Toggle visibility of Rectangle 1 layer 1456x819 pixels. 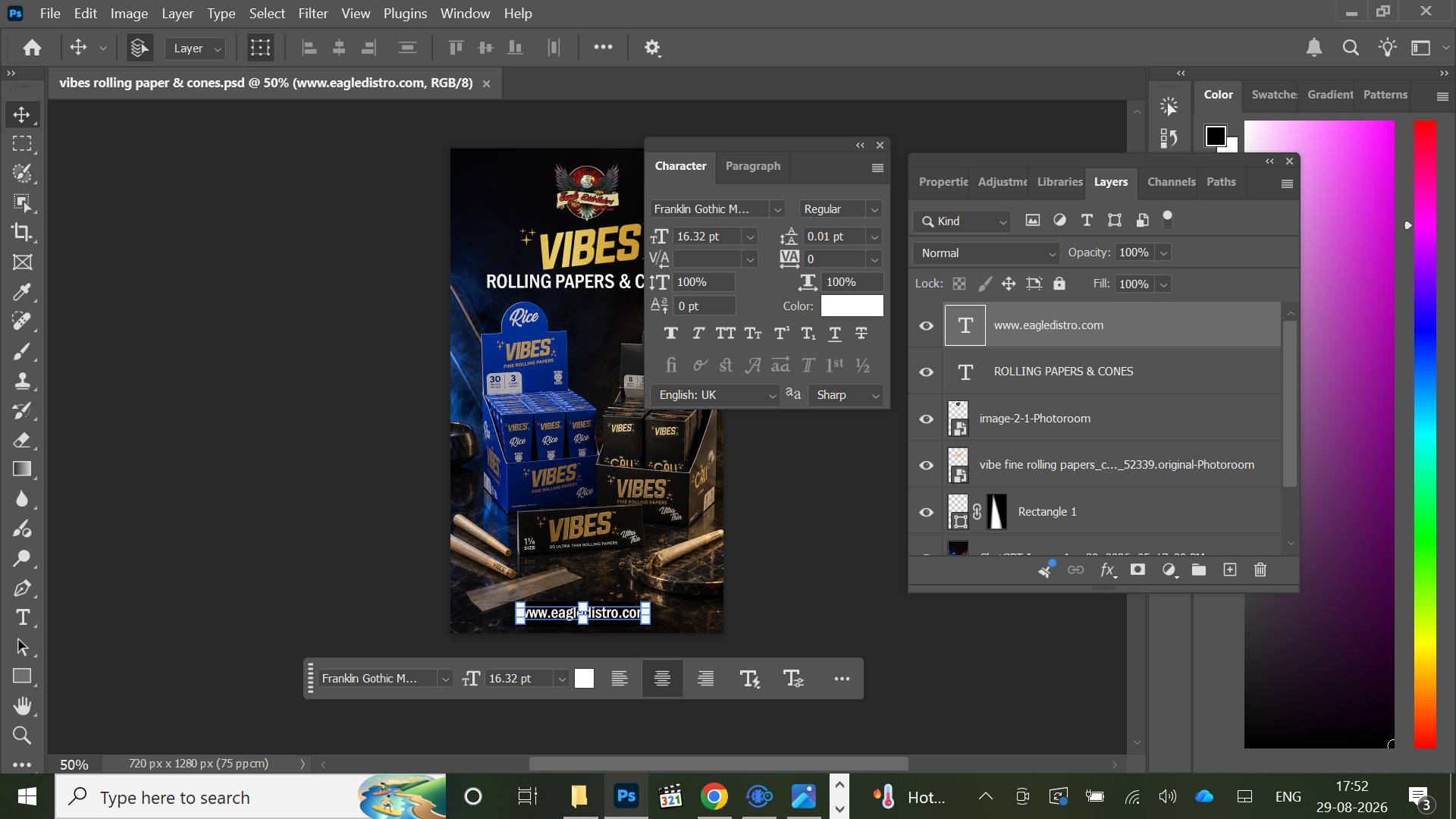point(926,512)
